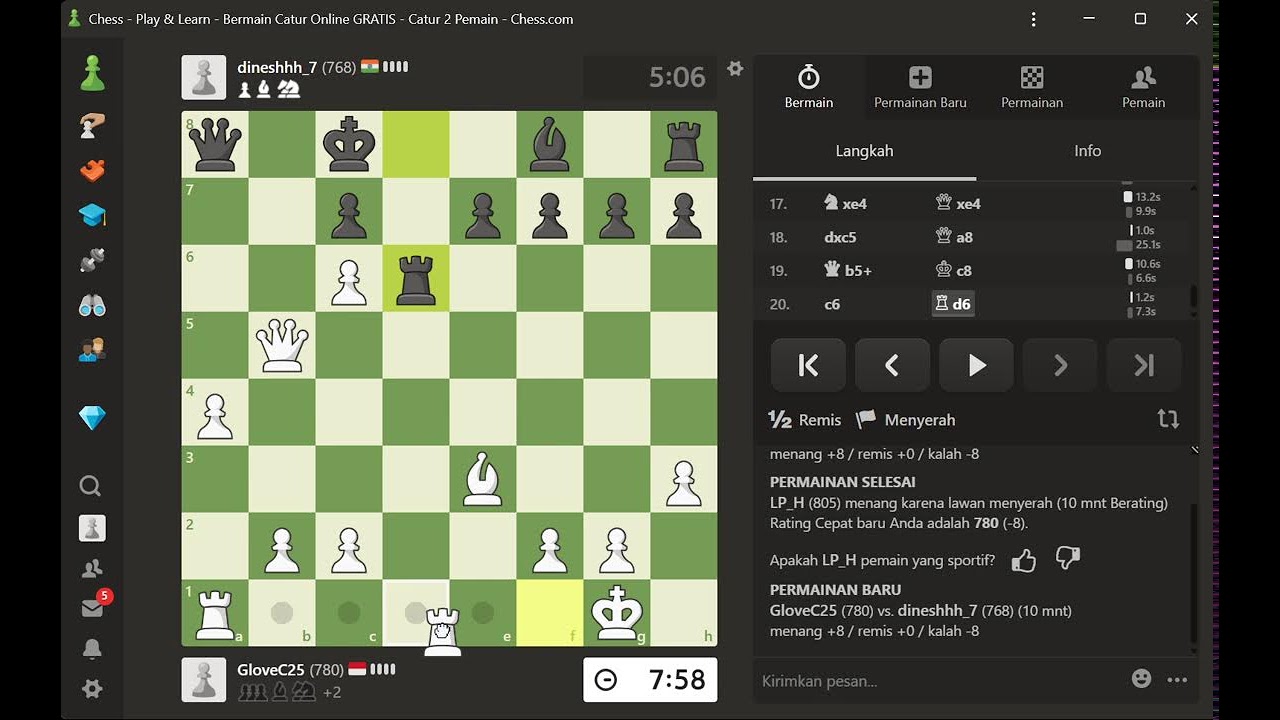Click thumbs up for LP_H sportsmanship
Screen dimensions: 1280x720
(1024, 559)
